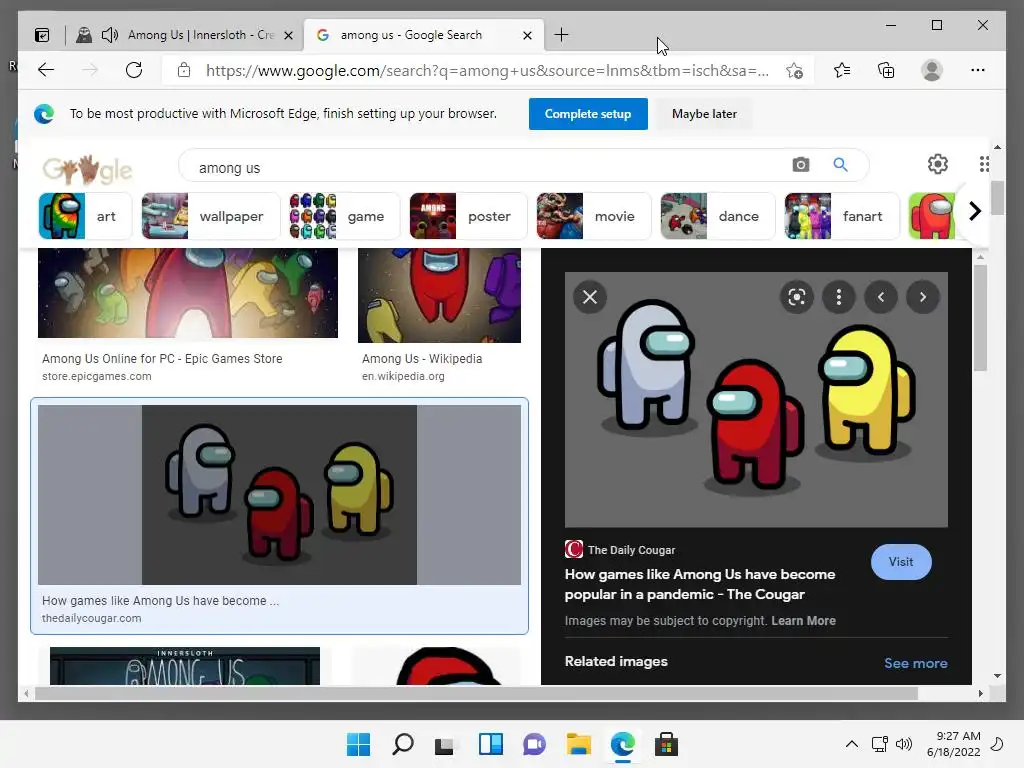
Task: See more related images
Action: click(916, 663)
